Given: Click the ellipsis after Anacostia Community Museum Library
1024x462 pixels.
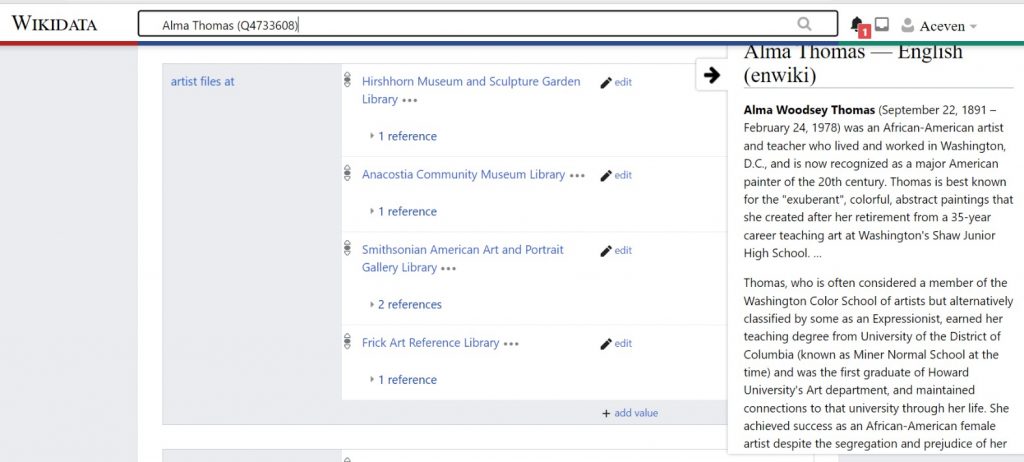Looking at the screenshot, I should pos(577,176).
